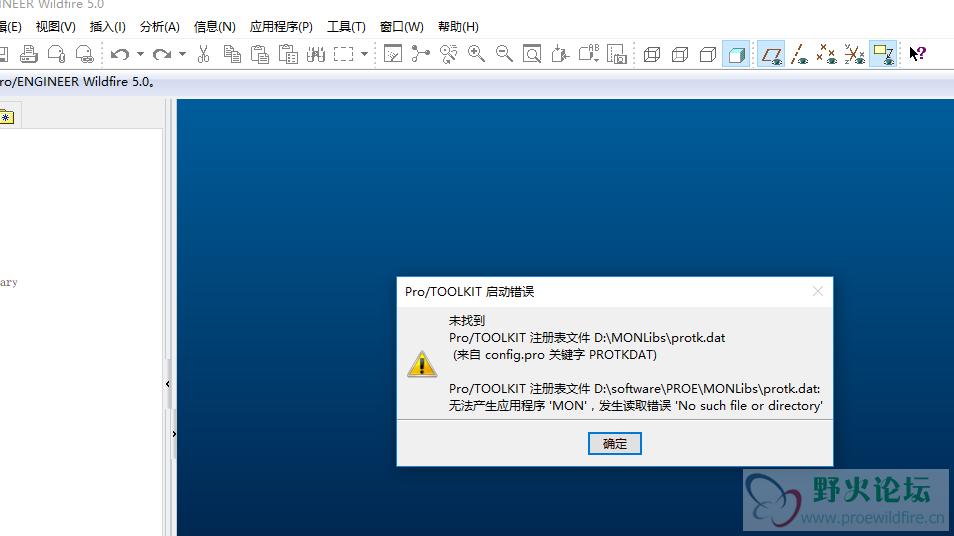Click the Find binoculars icon
This screenshot has height=536, width=954.
316,54
